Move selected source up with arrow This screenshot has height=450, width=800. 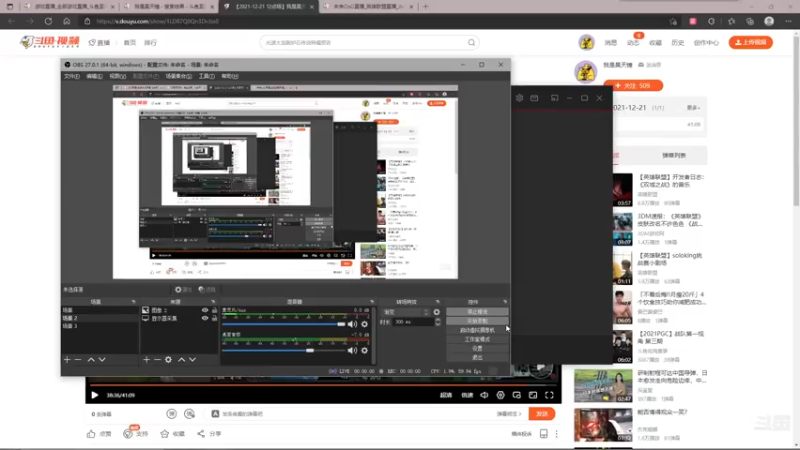[x=182, y=360]
